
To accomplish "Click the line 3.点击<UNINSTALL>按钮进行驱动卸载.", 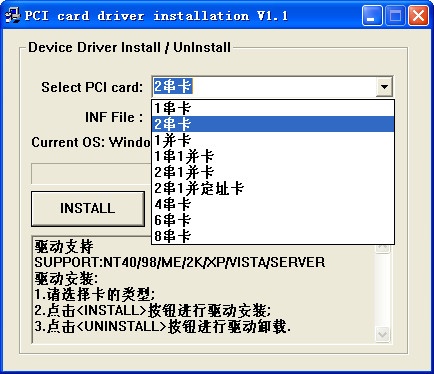I will pos(163,327).
